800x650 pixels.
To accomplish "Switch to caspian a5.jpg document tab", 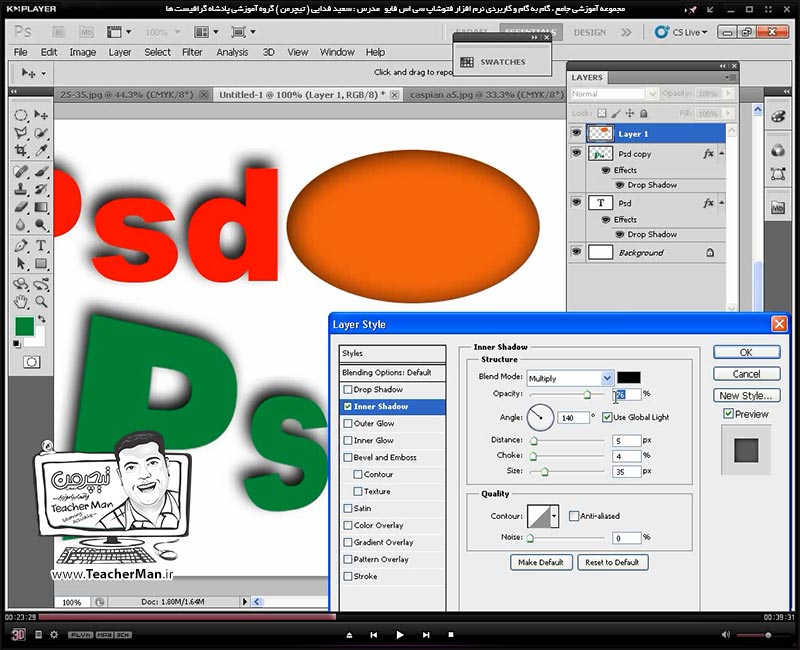I will [x=486, y=94].
